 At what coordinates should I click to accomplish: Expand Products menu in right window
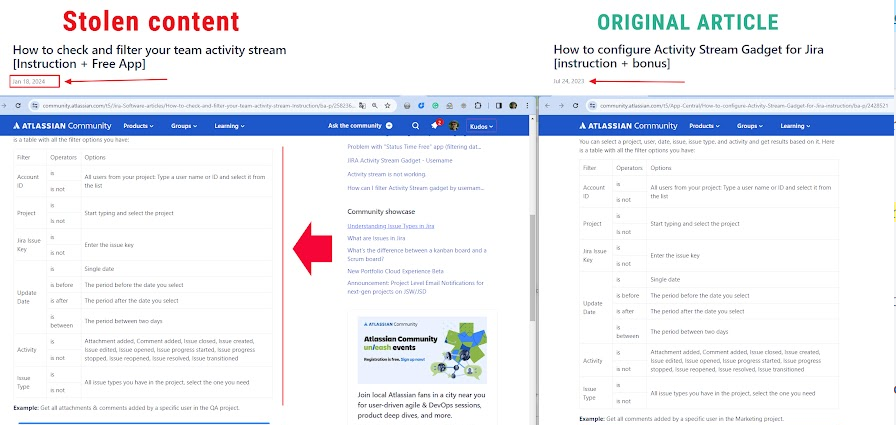705,126
